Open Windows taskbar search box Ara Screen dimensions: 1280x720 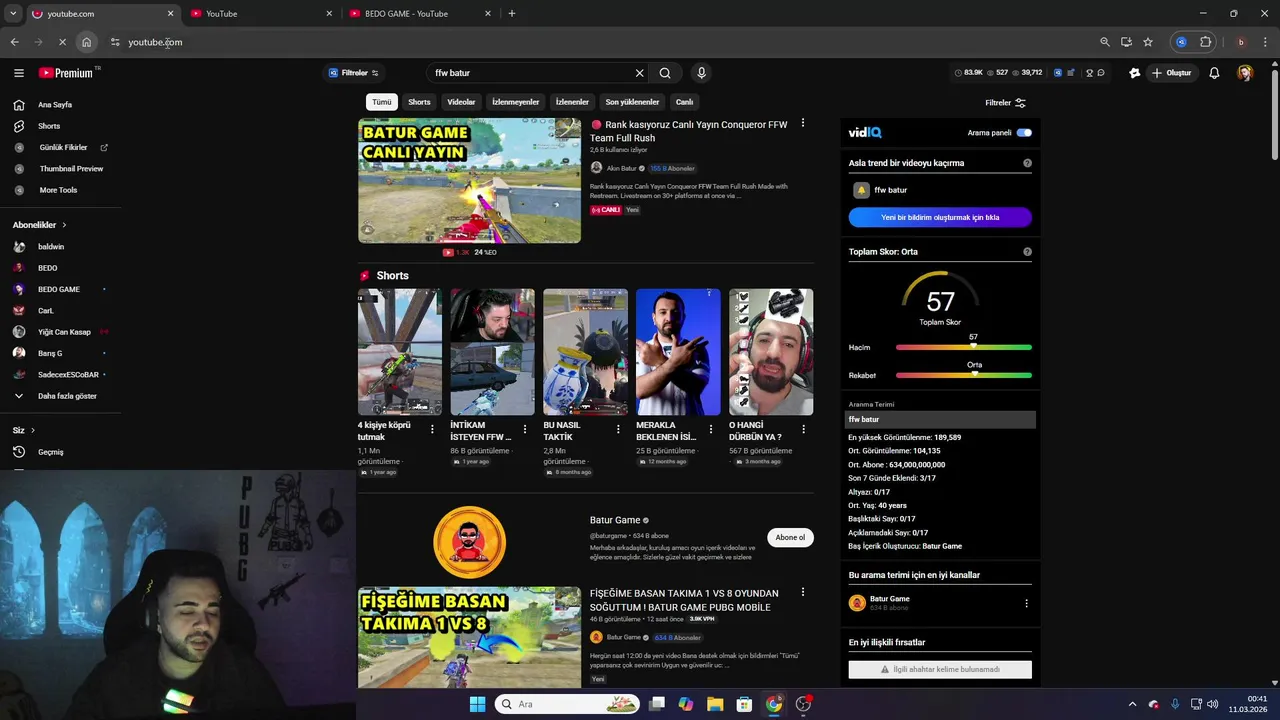pyautogui.click(x=568, y=704)
